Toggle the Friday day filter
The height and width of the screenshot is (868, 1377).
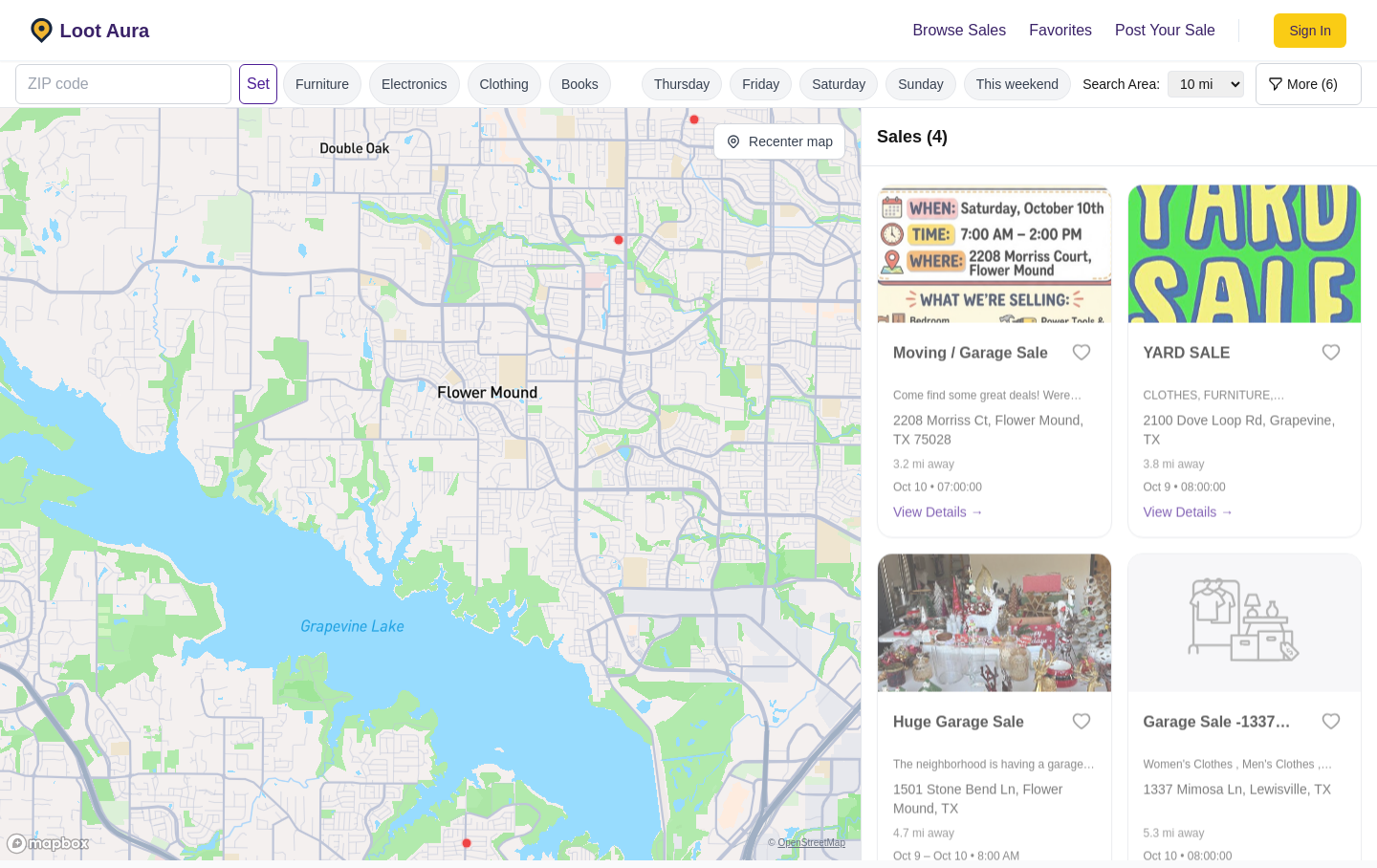coord(761,84)
